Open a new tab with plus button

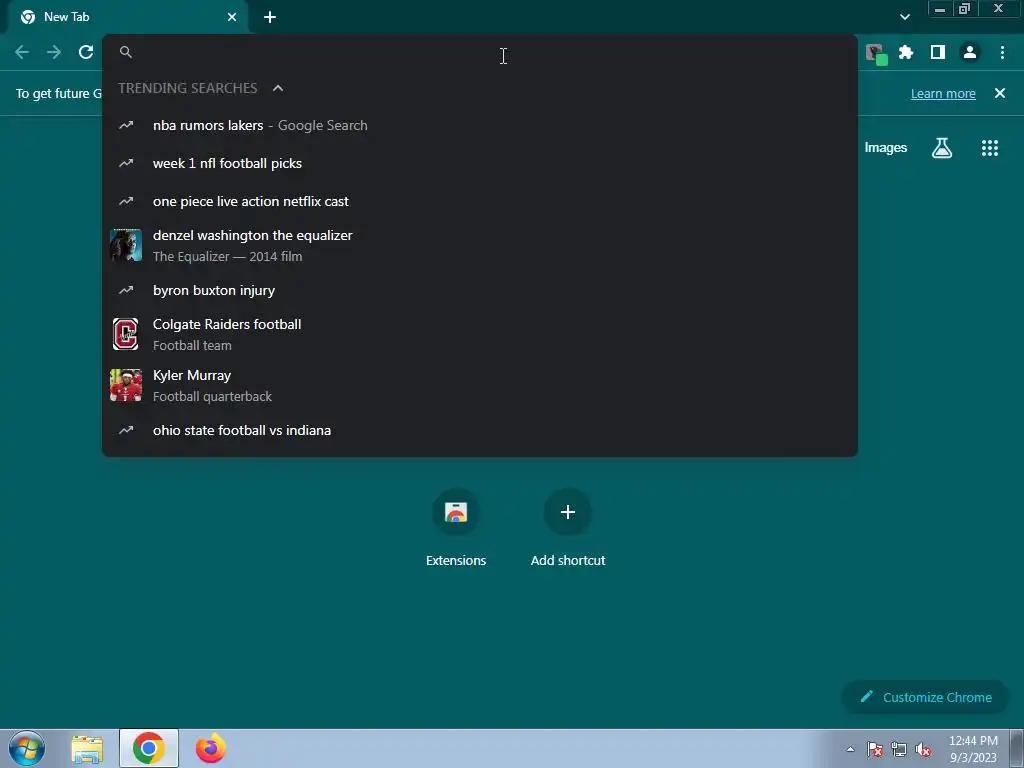coord(270,17)
